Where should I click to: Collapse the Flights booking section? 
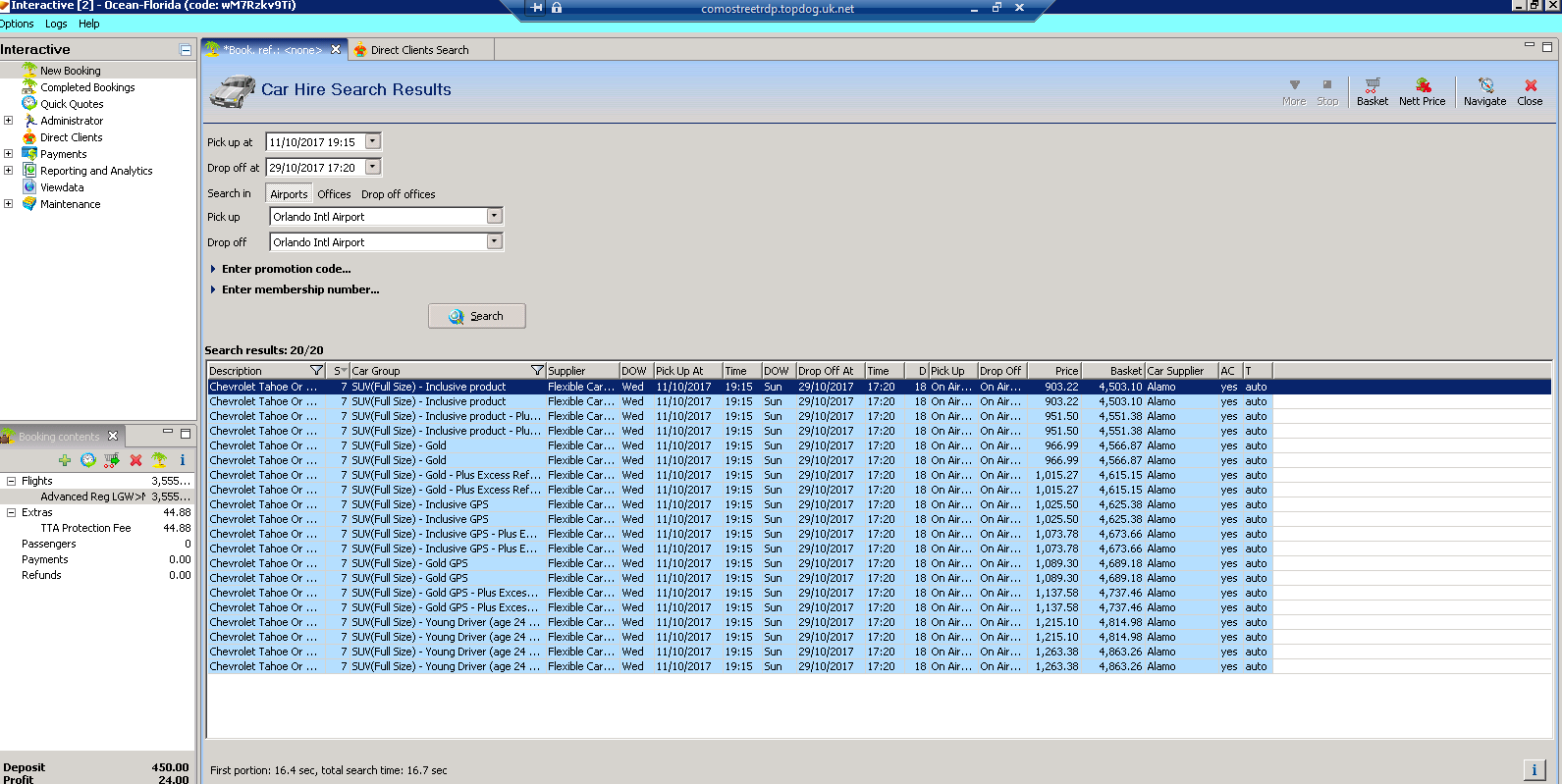[x=11, y=481]
